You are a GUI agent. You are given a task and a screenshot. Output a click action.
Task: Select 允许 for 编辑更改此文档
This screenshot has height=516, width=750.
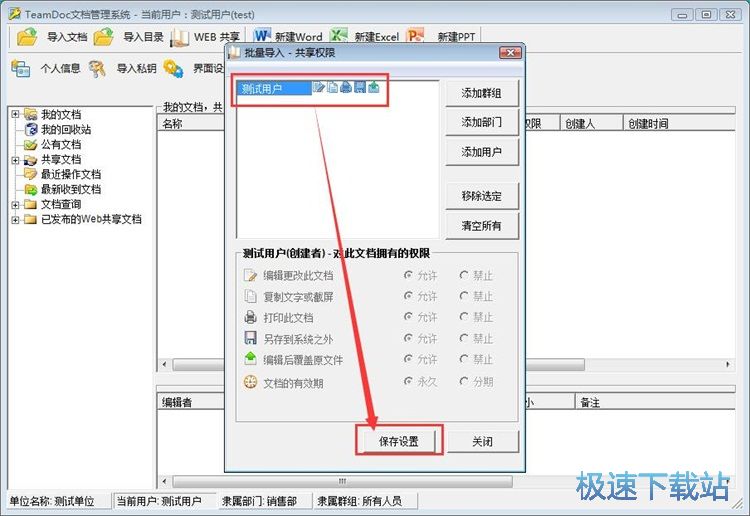pos(408,275)
